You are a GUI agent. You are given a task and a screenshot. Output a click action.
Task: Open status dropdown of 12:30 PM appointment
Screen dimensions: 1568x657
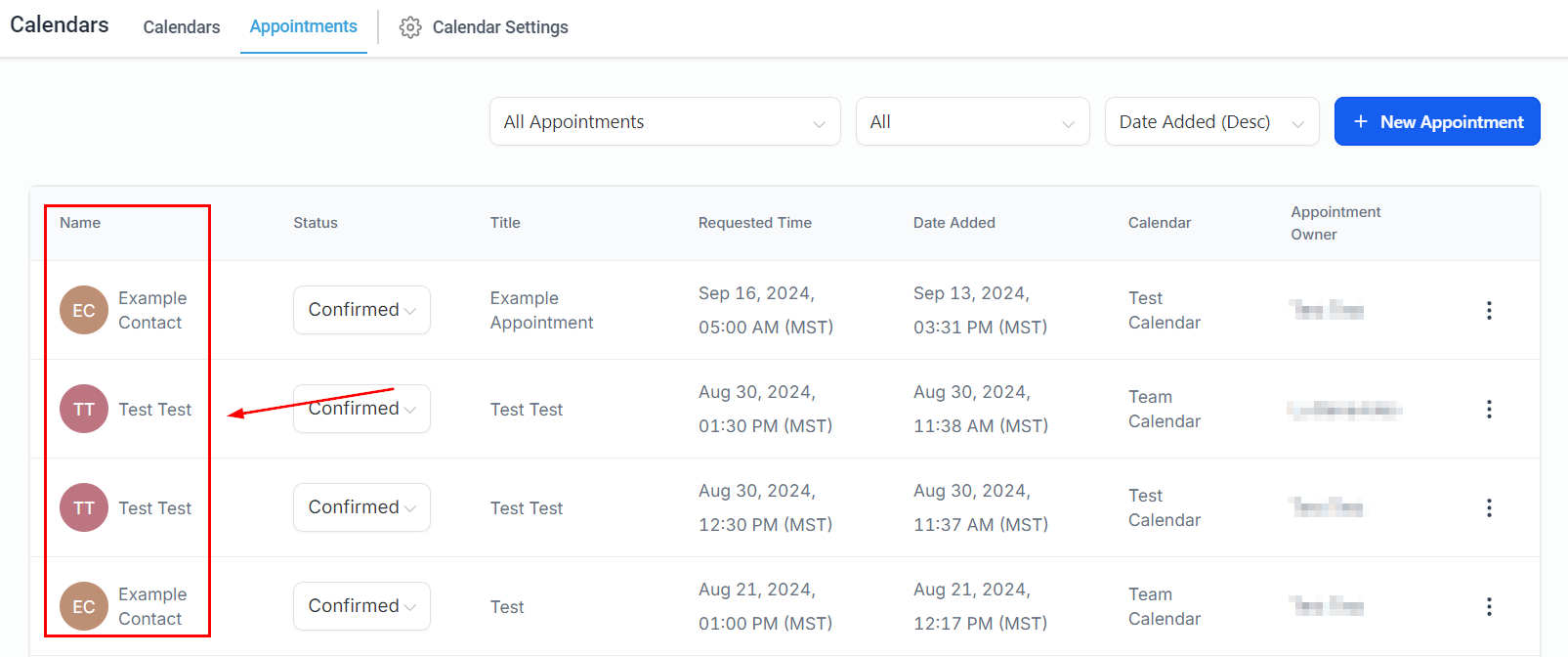tap(361, 507)
